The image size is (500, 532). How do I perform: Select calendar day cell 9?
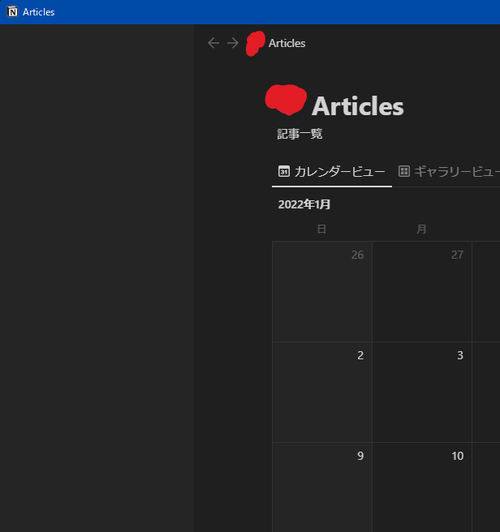point(322,488)
